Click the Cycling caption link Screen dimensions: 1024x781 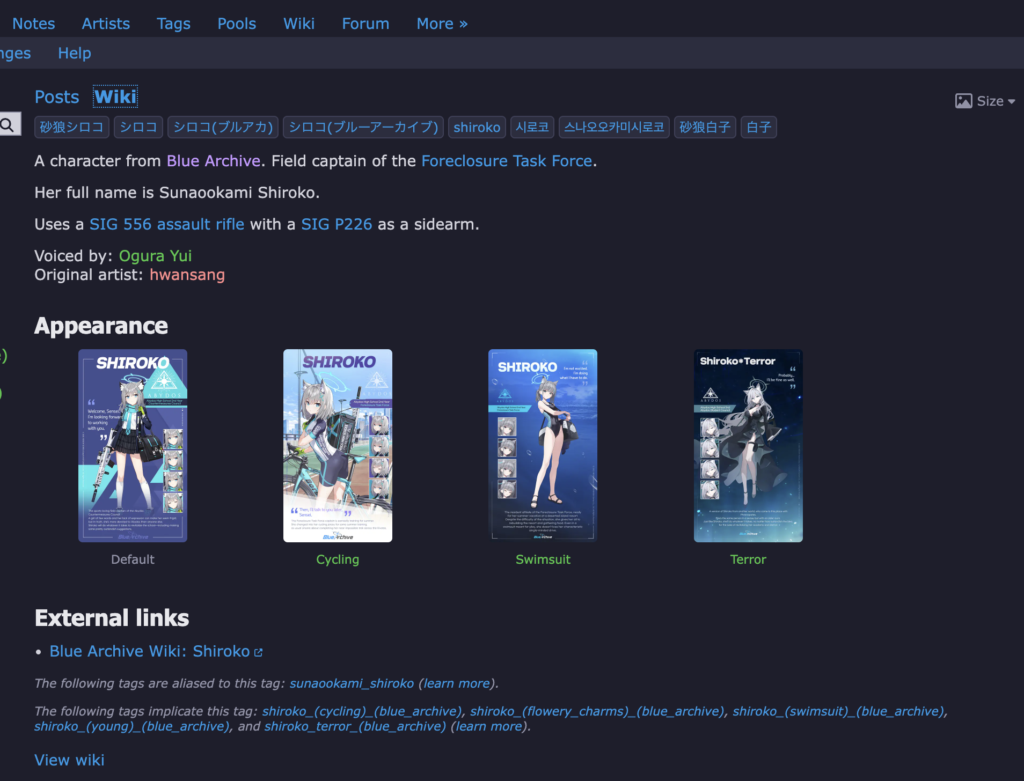(338, 559)
